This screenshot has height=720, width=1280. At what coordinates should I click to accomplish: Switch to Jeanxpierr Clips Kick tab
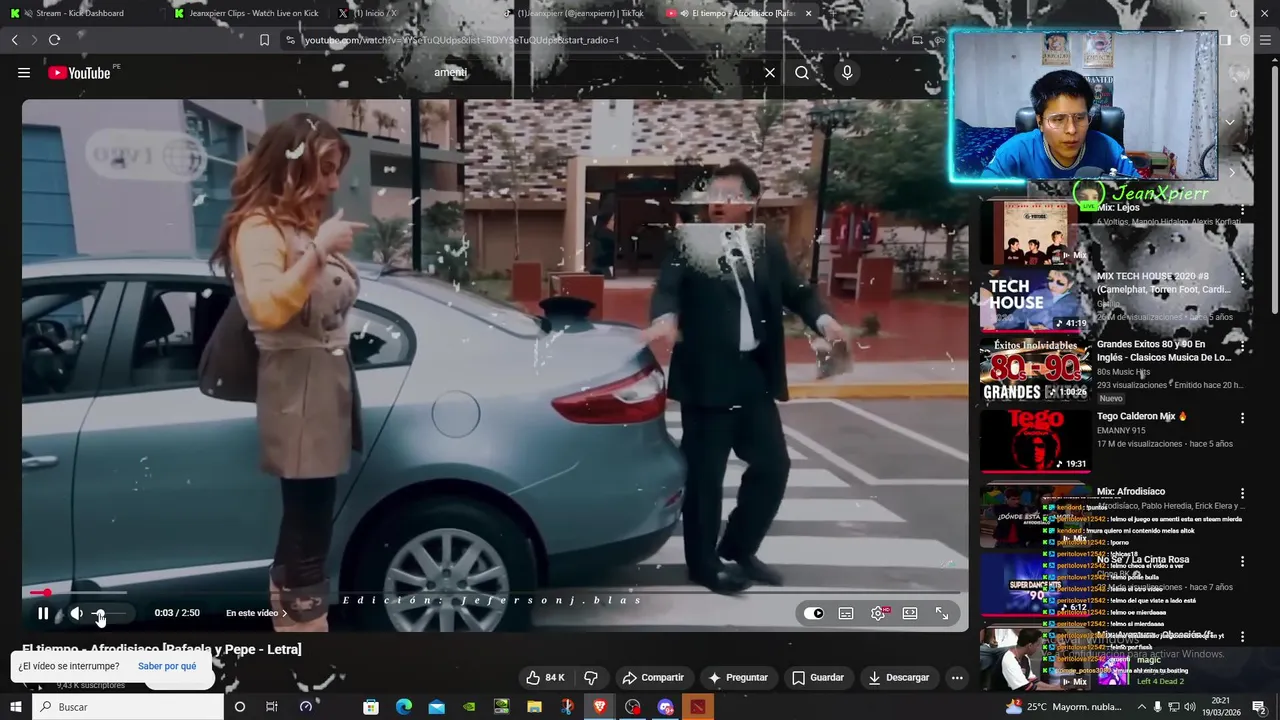click(x=247, y=13)
